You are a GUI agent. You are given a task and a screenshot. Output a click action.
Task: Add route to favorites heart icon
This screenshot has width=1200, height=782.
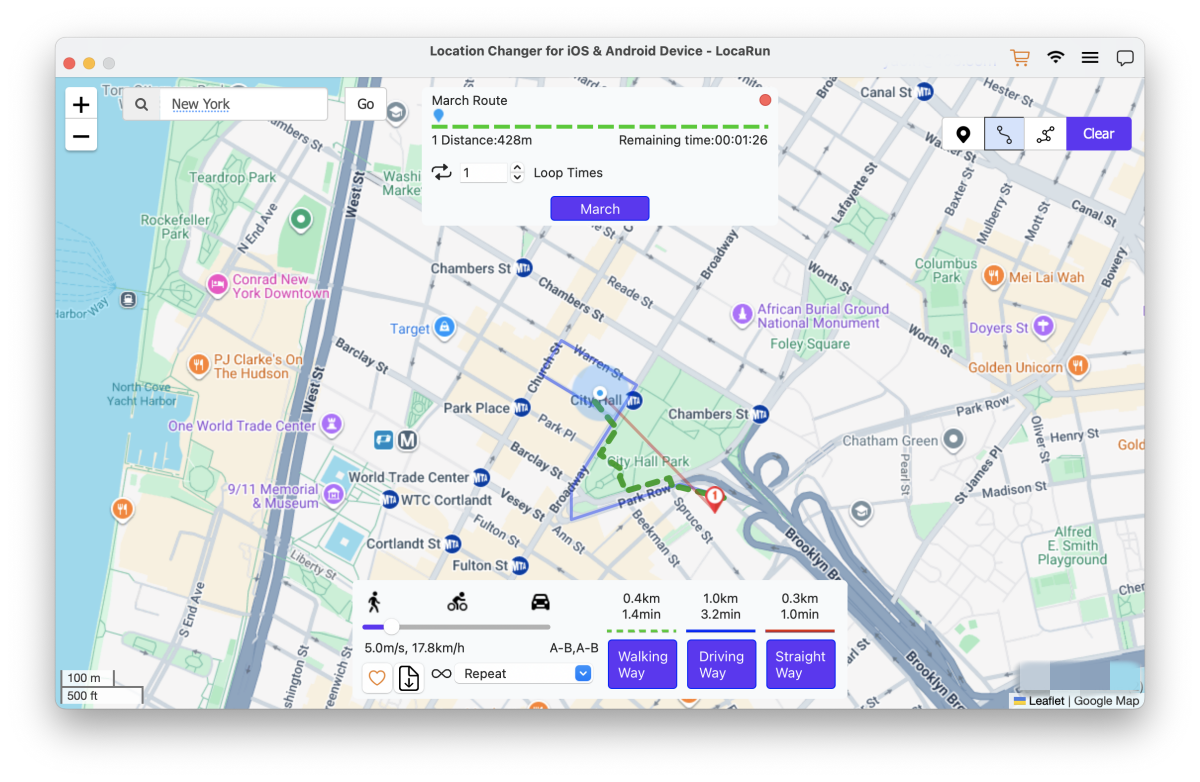click(x=377, y=678)
